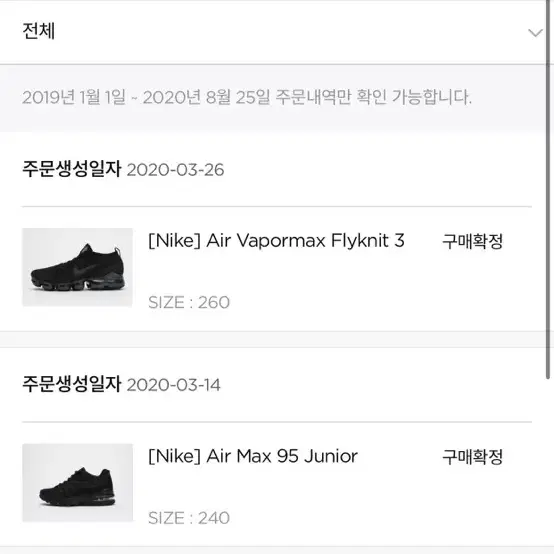Click 주문생성일자 label of the Air Max order

pos(72,384)
